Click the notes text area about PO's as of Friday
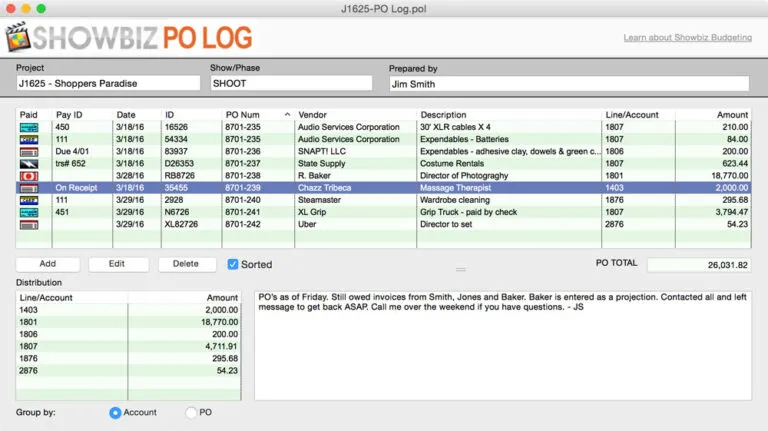 503,346
